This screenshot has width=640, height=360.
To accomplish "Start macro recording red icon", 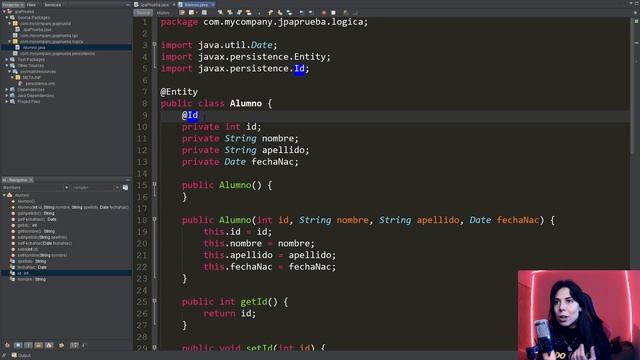I will click(324, 13).
